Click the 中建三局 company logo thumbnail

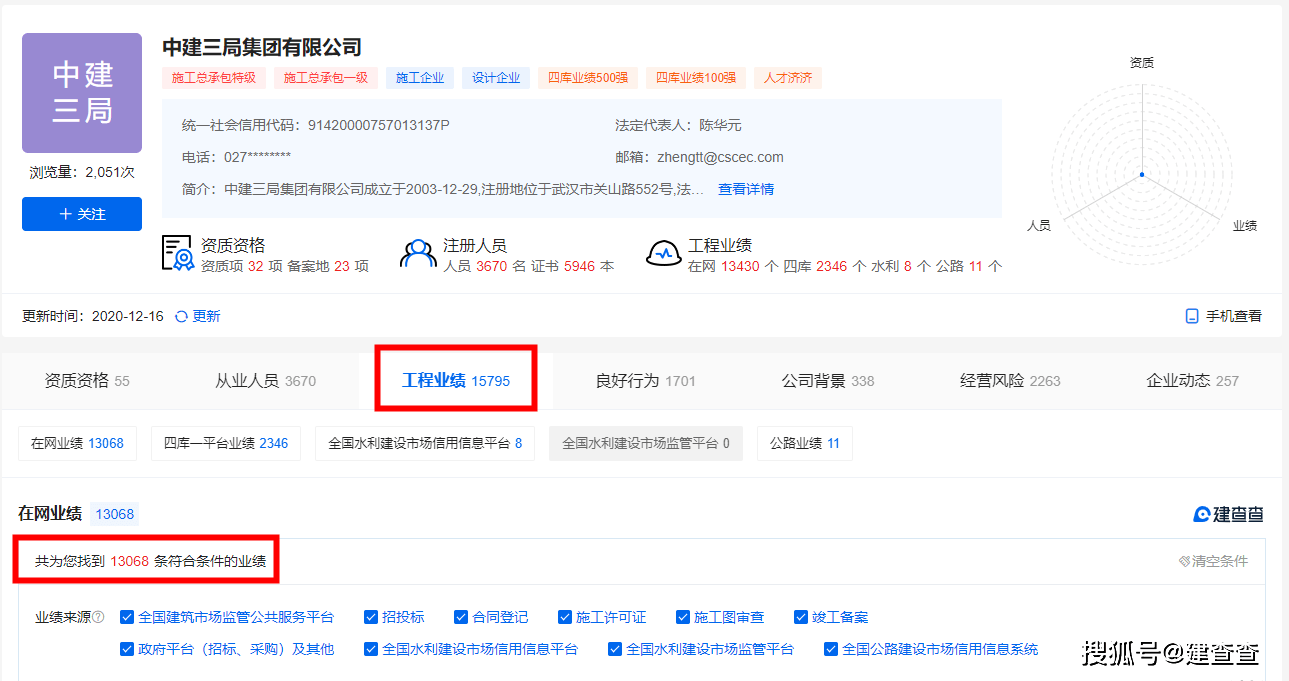pos(82,93)
